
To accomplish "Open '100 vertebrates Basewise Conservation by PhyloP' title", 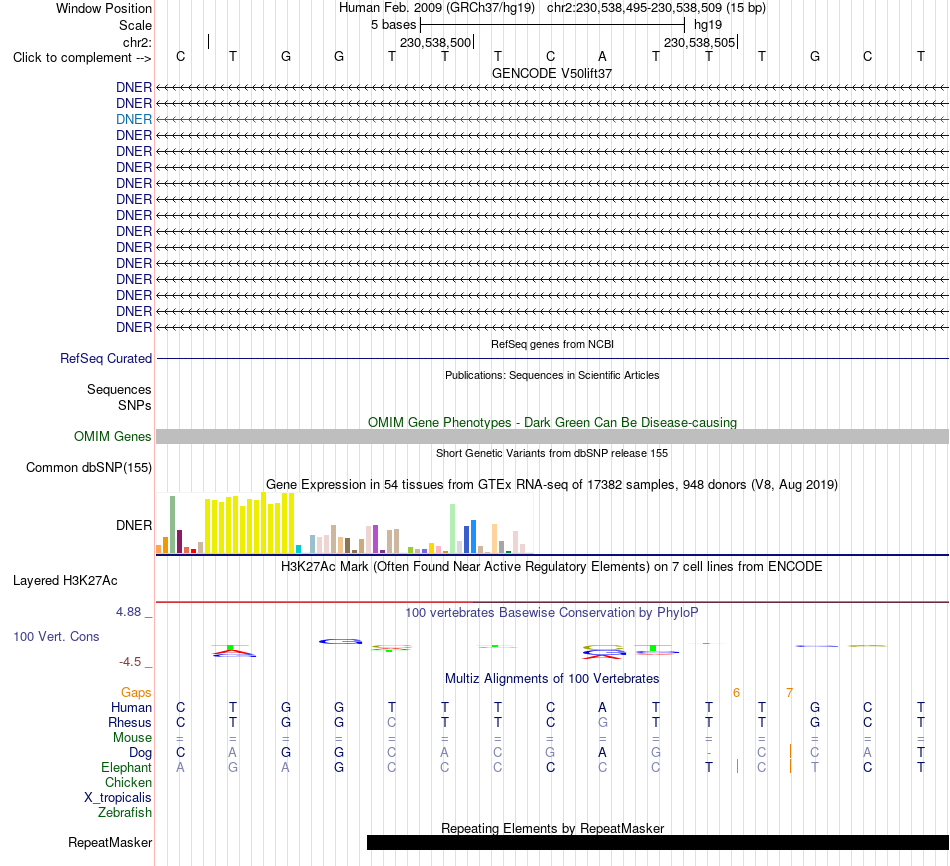I will pyautogui.click(x=552, y=613).
